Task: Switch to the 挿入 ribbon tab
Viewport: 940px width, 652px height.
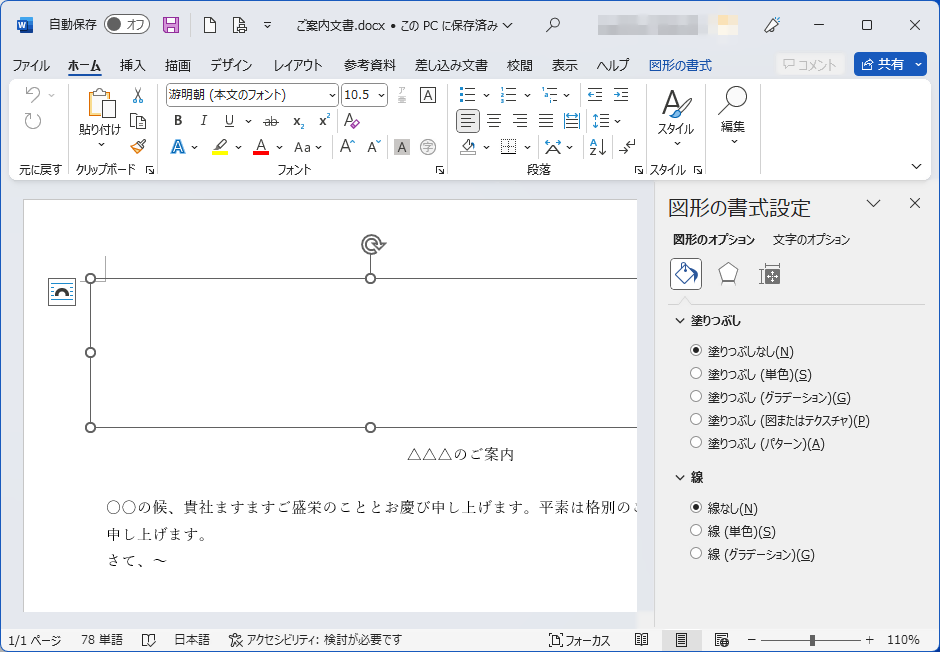Action: tap(131, 64)
